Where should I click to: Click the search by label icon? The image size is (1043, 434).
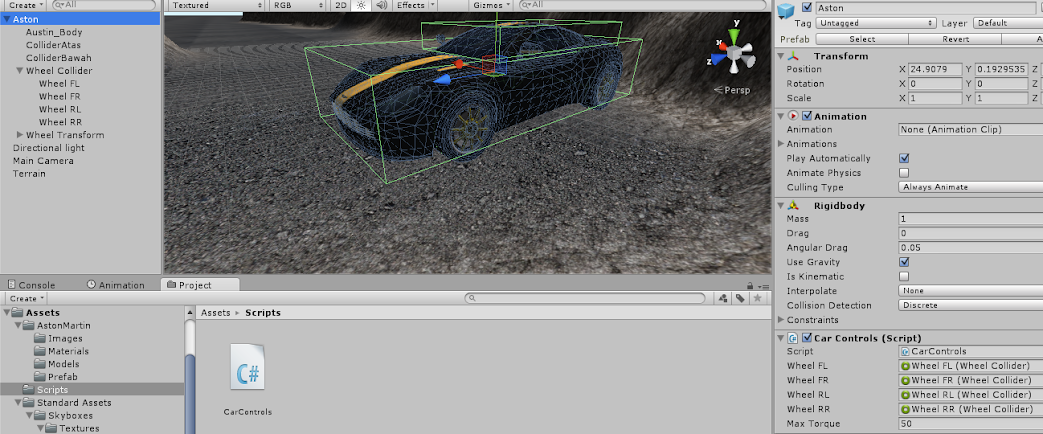[739, 298]
